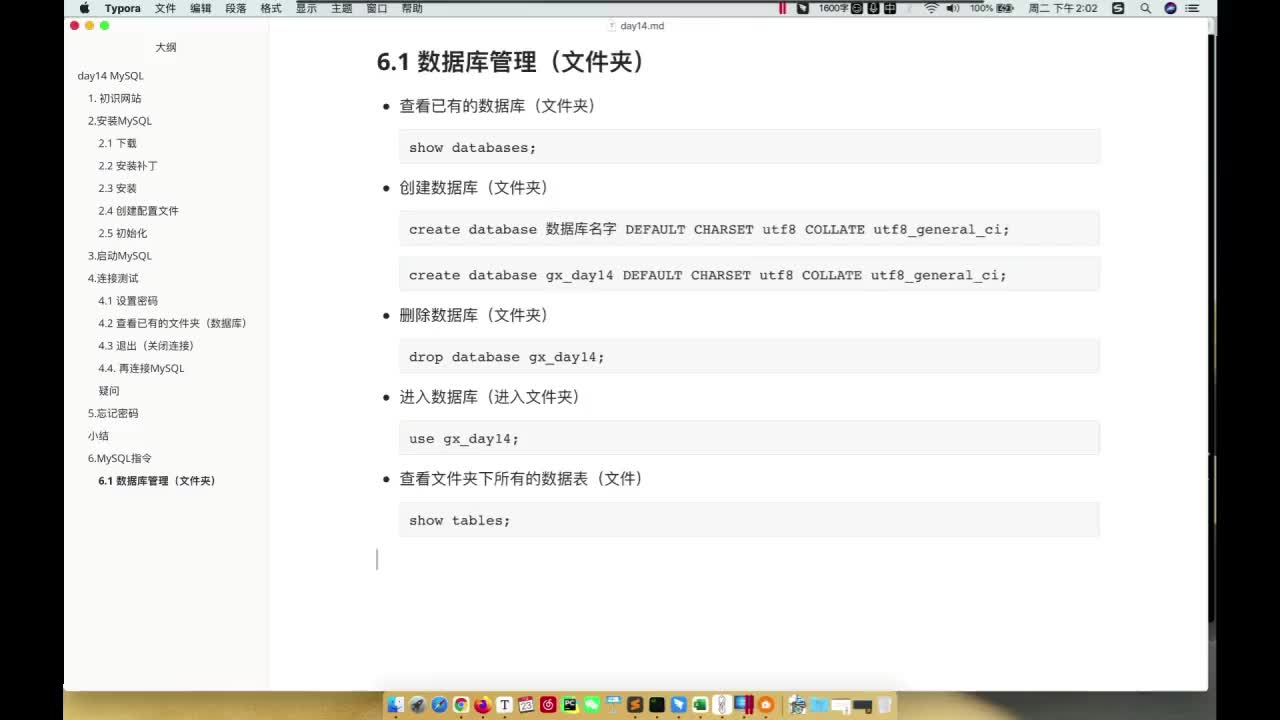
Task: Open Notification Center list icon
Action: pos(1193,8)
